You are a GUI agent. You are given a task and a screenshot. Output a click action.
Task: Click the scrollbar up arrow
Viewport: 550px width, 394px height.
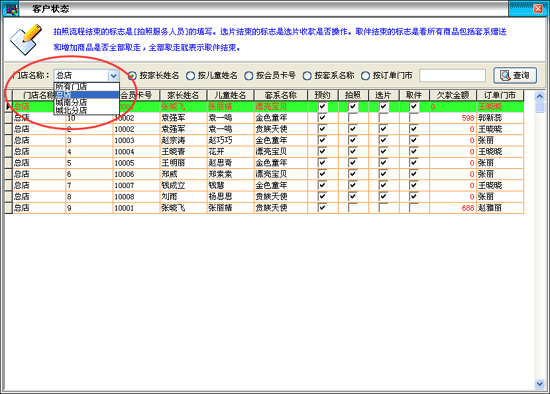[x=540, y=96]
